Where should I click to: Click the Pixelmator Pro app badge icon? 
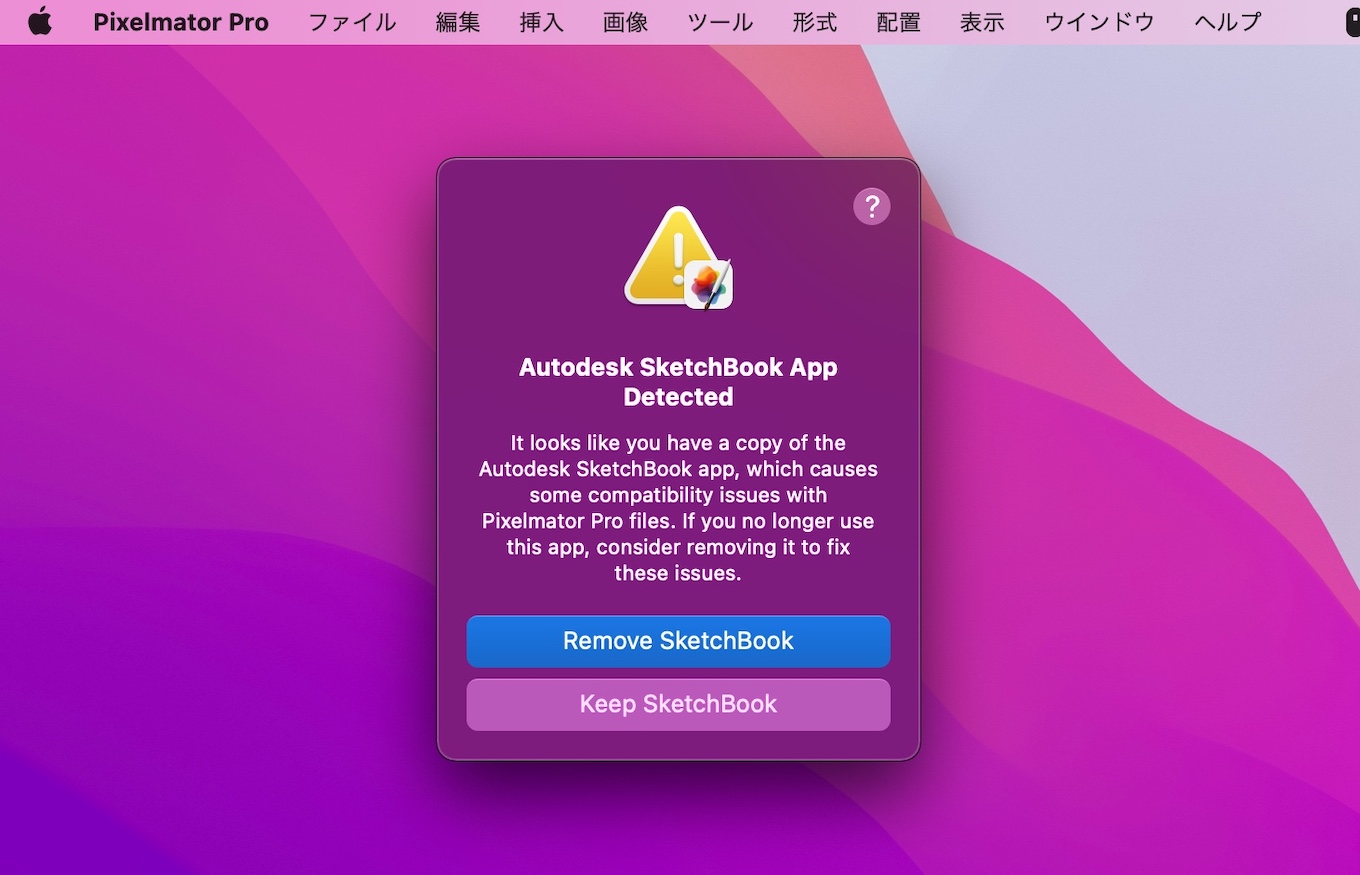tap(710, 285)
